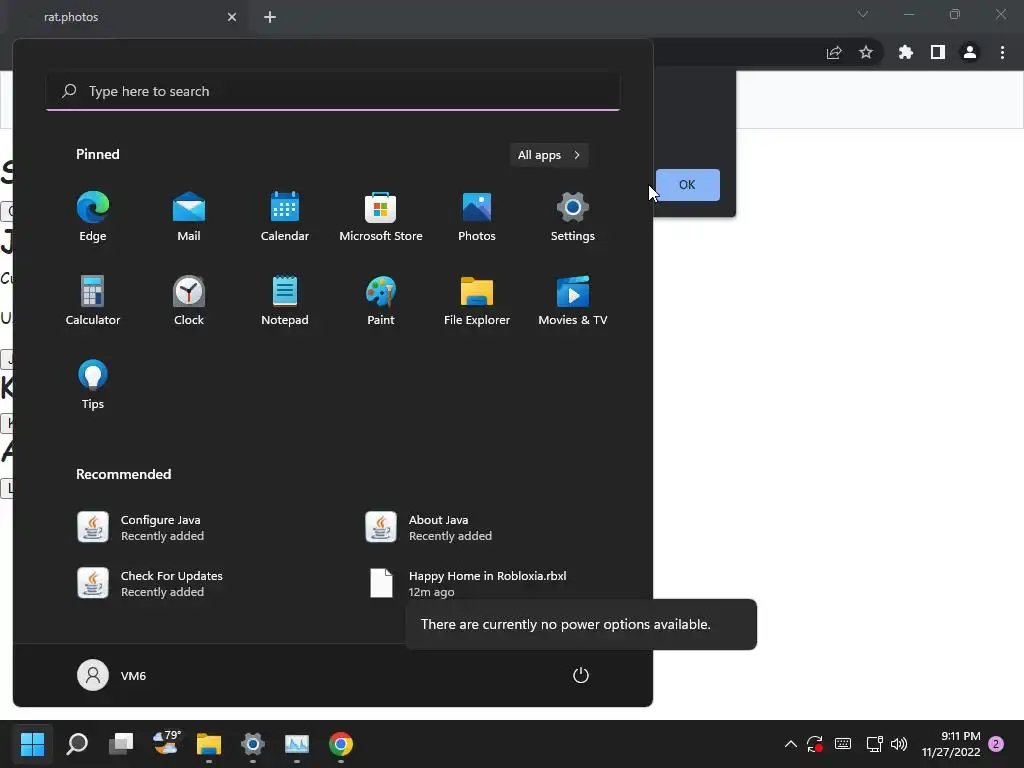Expand the Chrome tab search chevron
Image resolution: width=1024 pixels, height=768 pixels.
[863, 14]
